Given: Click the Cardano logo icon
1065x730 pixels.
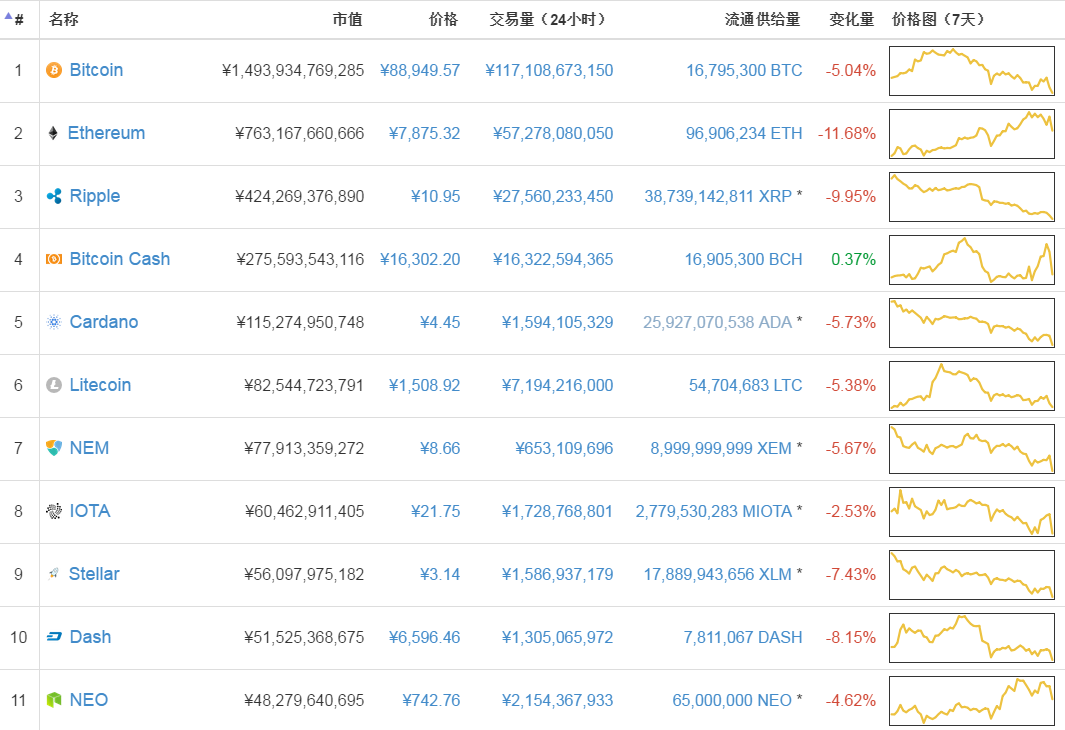Looking at the screenshot, I should (54, 322).
